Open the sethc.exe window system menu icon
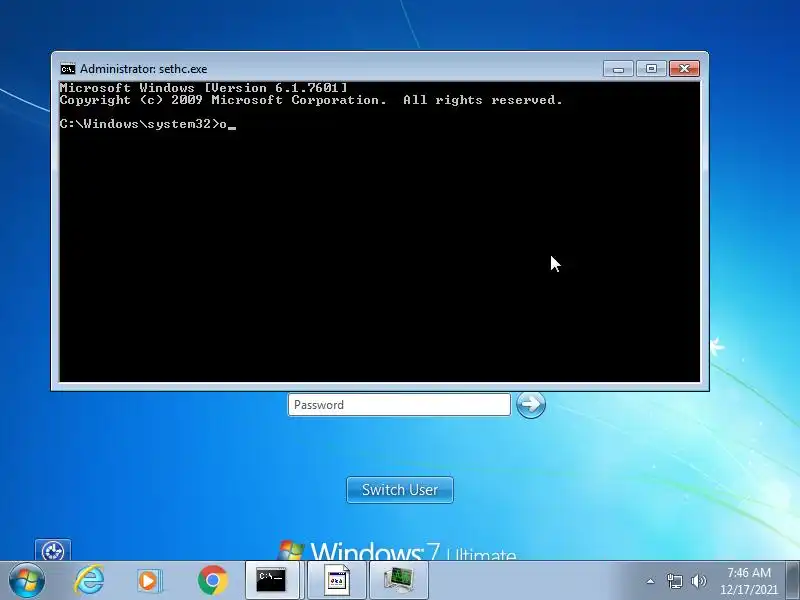The width and height of the screenshot is (800, 600). pyautogui.click(x=67, y=69)
